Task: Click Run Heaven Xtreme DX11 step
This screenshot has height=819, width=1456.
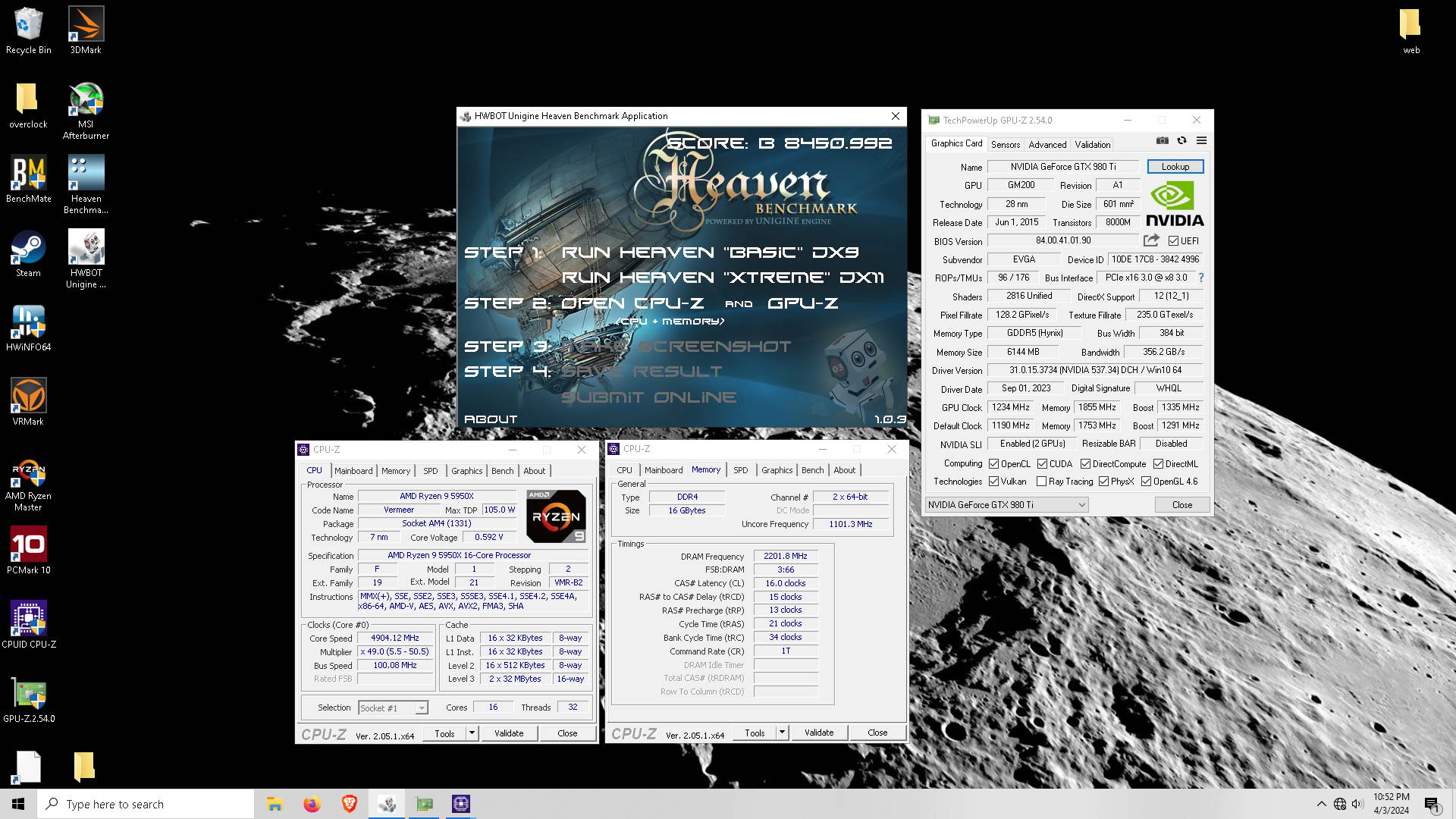Action: 723,278
